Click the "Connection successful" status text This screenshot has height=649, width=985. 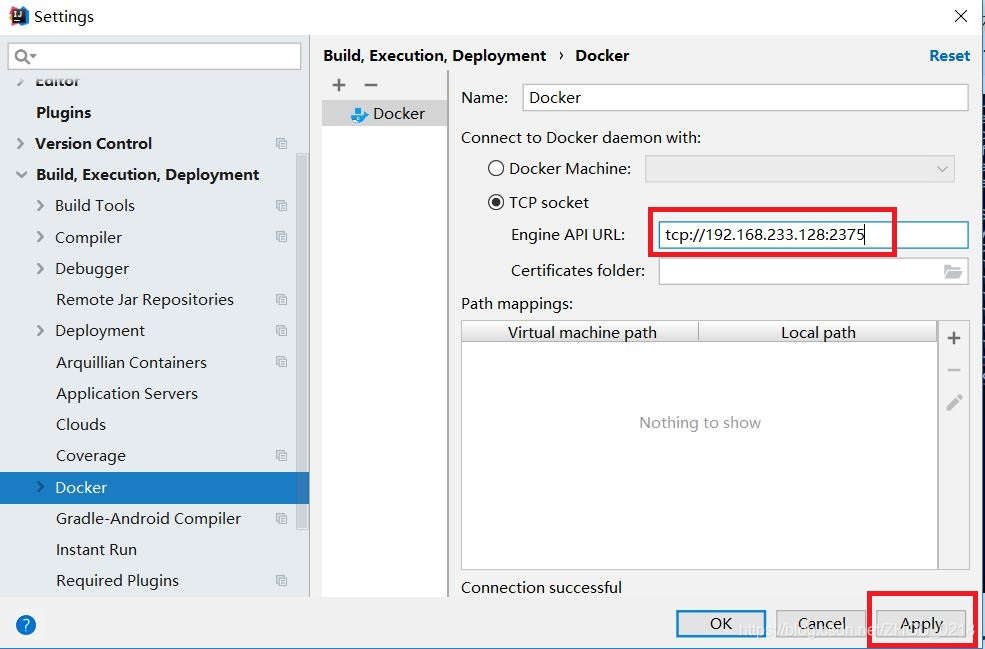pyautogui.click(x=541, y=587)
